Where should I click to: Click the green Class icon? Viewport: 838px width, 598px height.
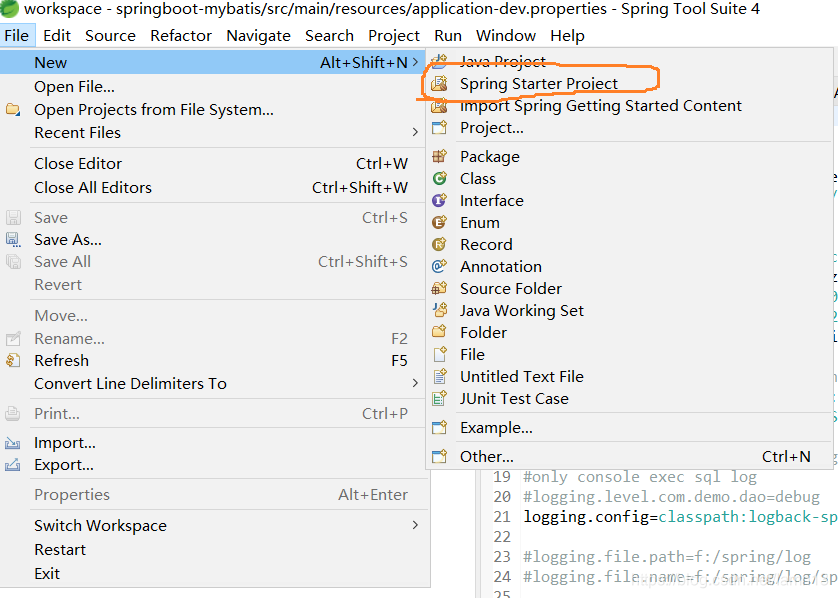(x=439, y=178)
